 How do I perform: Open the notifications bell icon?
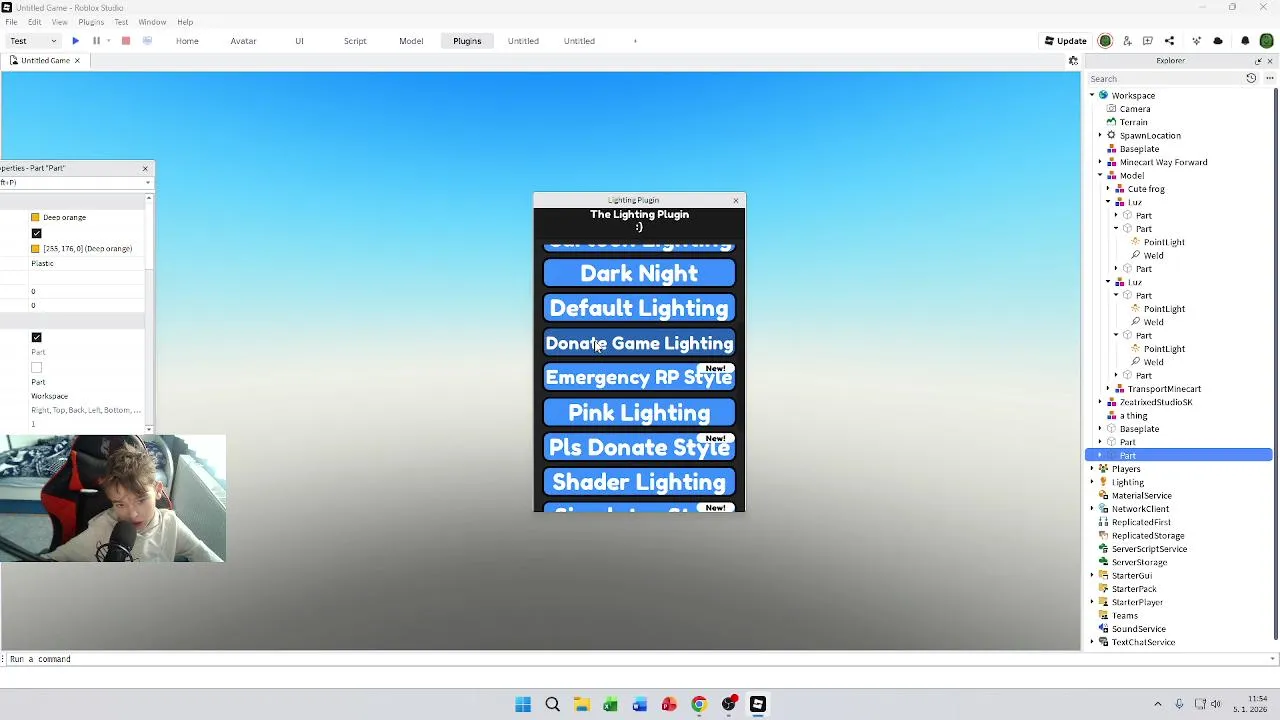(1245, 41)
